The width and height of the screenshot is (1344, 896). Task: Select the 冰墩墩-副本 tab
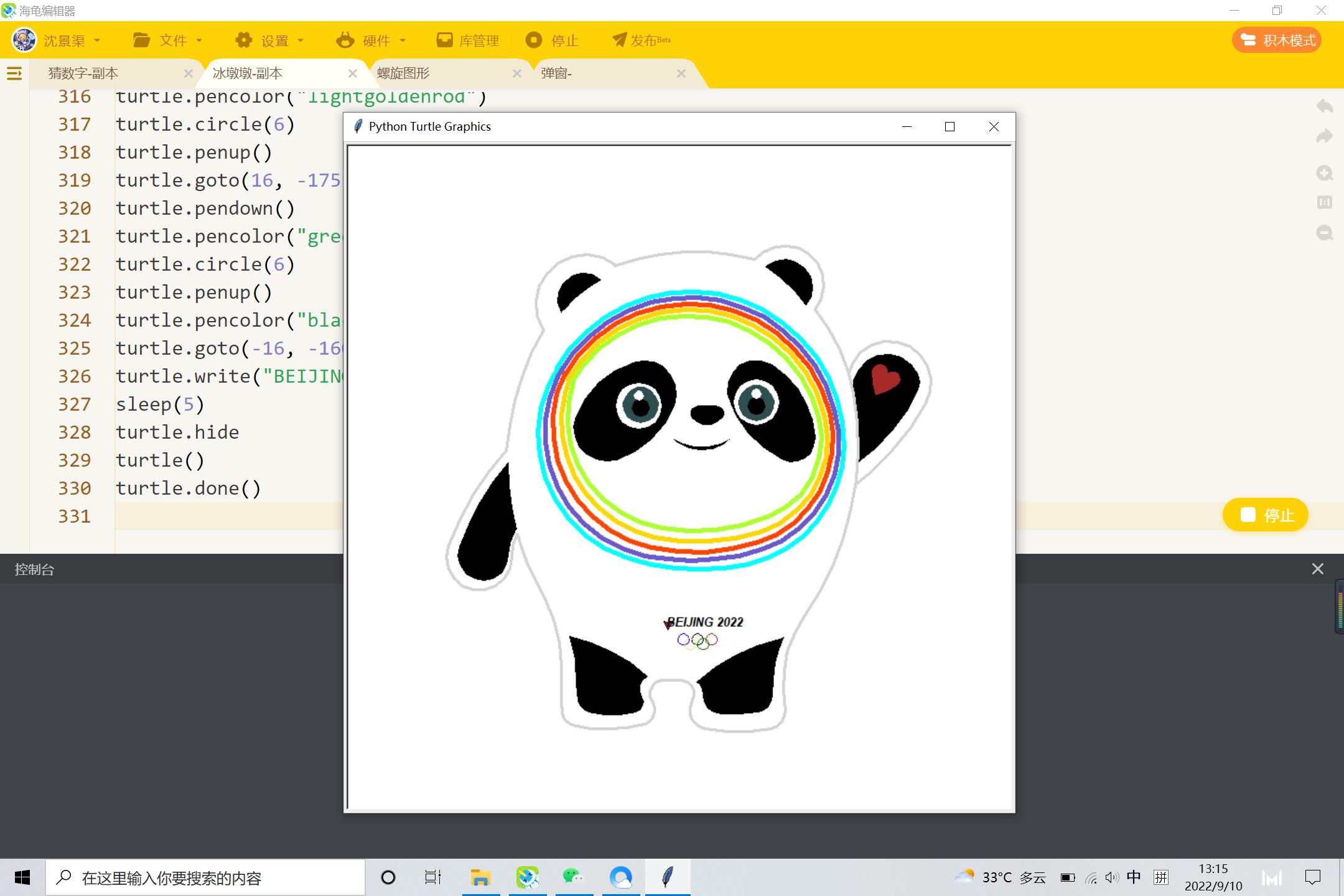point(248,73)
